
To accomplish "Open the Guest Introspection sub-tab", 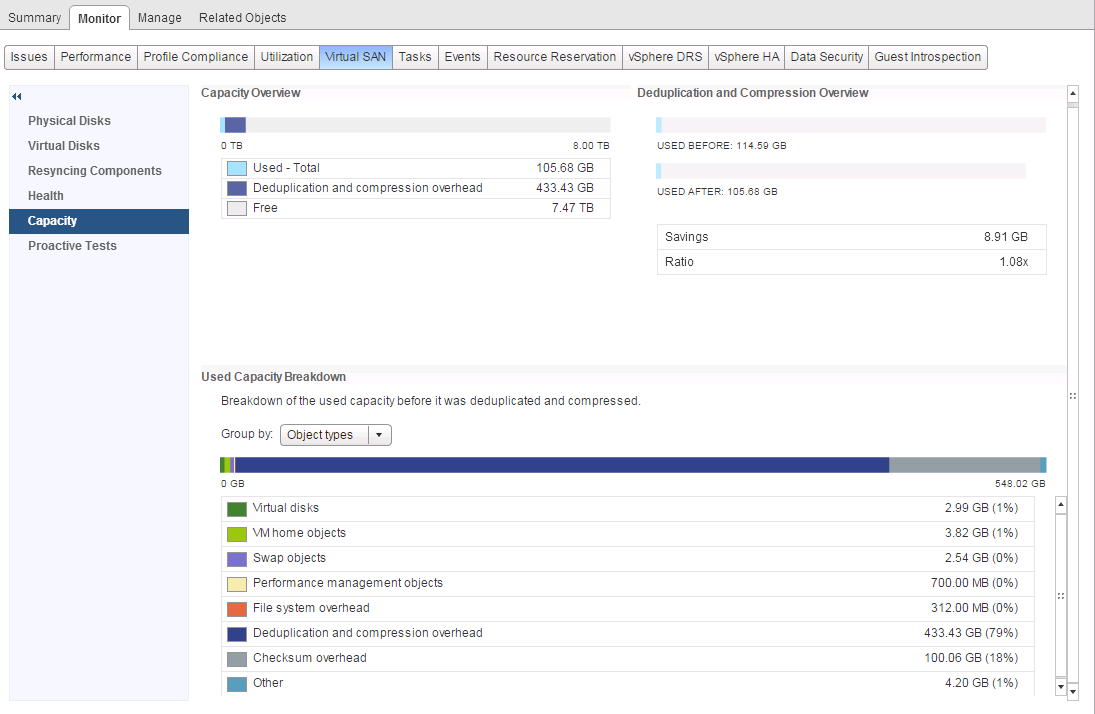I will (x=927, y=57).
